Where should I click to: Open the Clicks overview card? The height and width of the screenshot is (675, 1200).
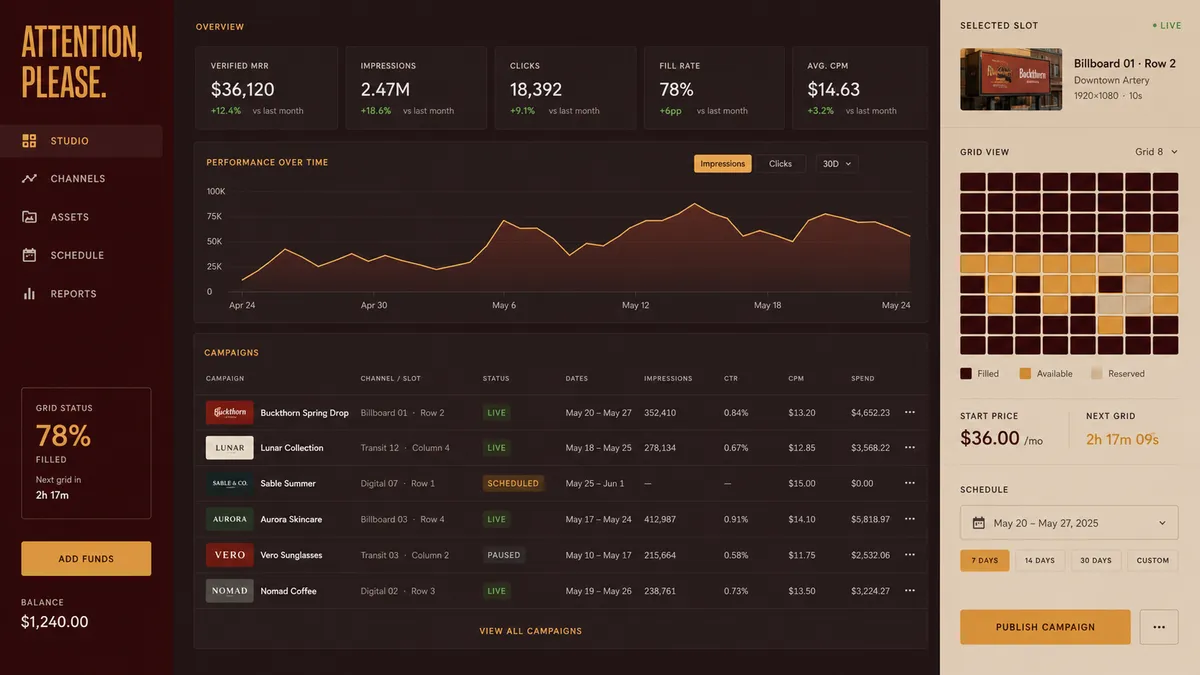[x=565, y=88]
